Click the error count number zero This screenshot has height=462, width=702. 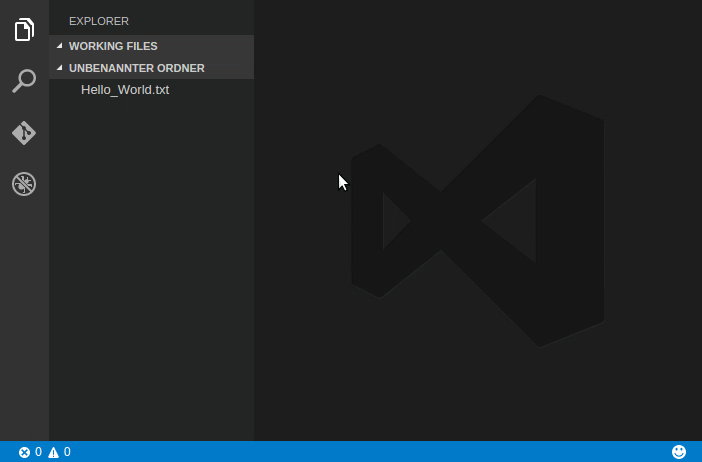point(38,452)
